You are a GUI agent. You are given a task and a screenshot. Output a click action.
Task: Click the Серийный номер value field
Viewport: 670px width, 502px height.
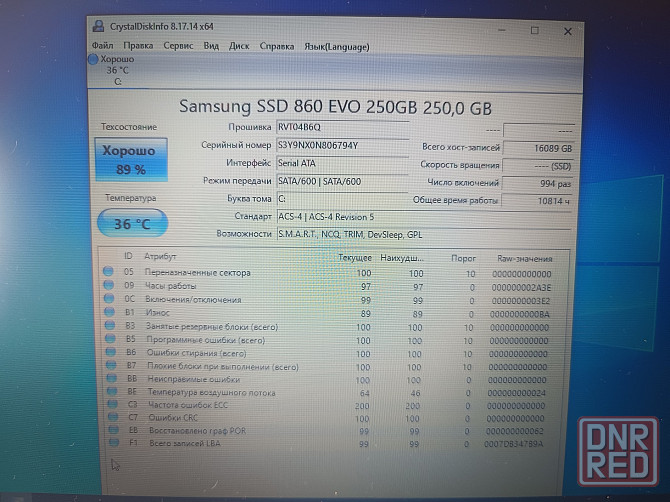pos(341,145)
